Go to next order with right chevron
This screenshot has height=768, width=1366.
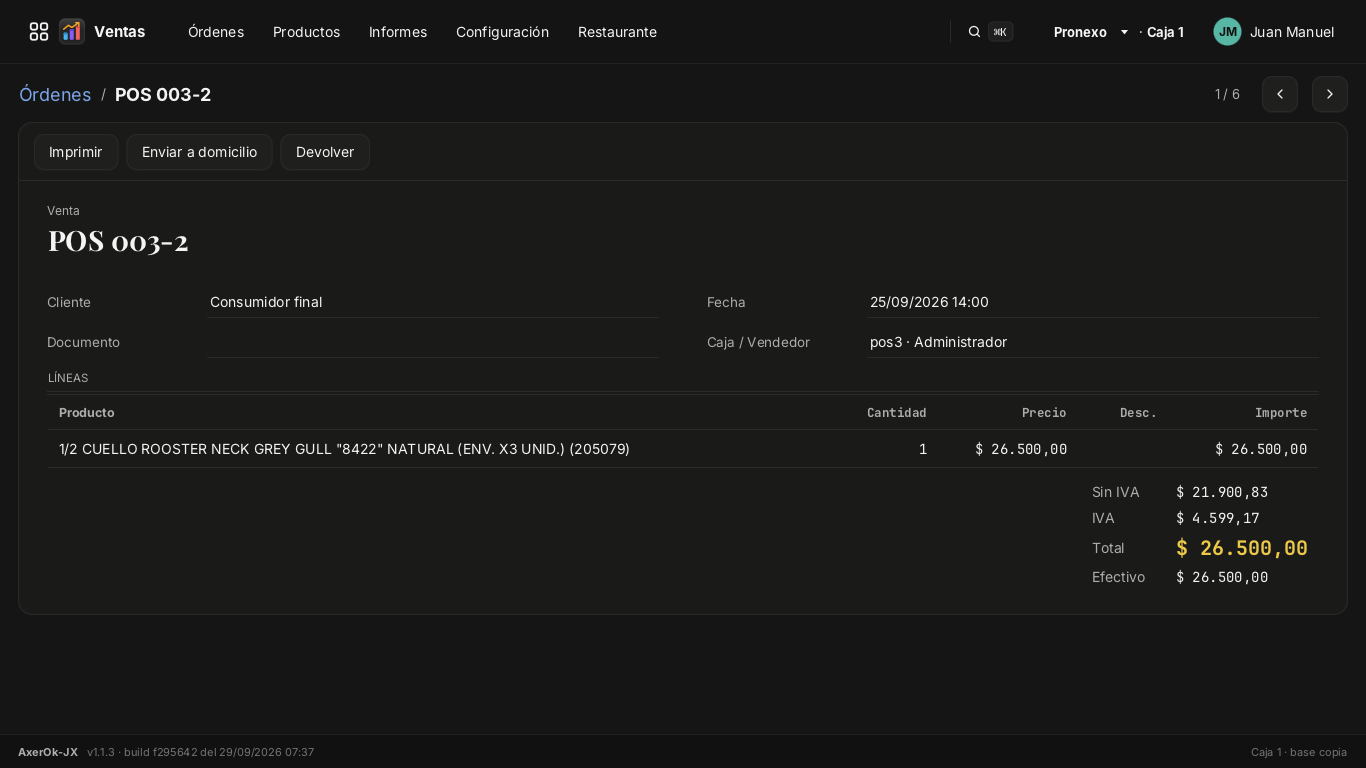[1330, 94]
